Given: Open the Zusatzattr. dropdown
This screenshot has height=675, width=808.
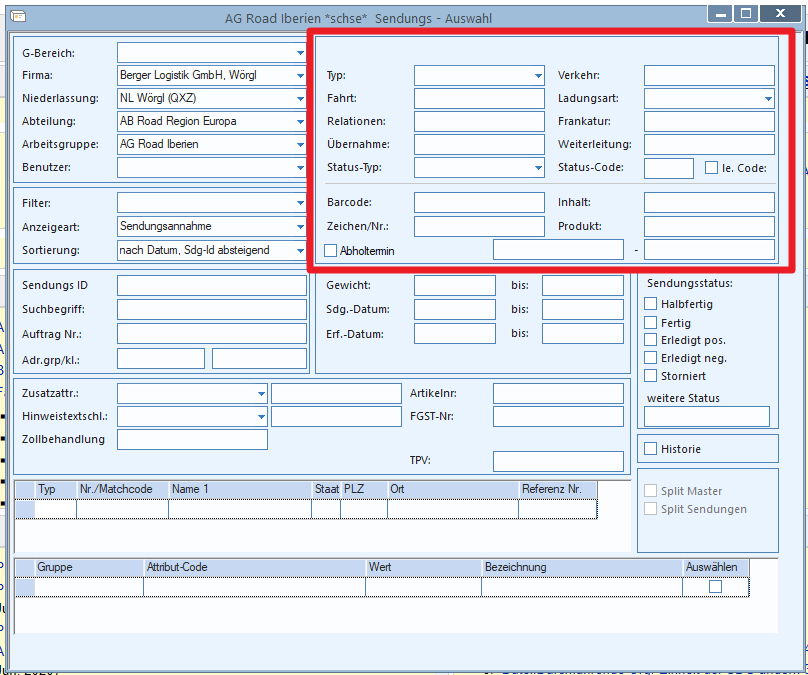Looking at the screenshot, I should tap(261, 393).
